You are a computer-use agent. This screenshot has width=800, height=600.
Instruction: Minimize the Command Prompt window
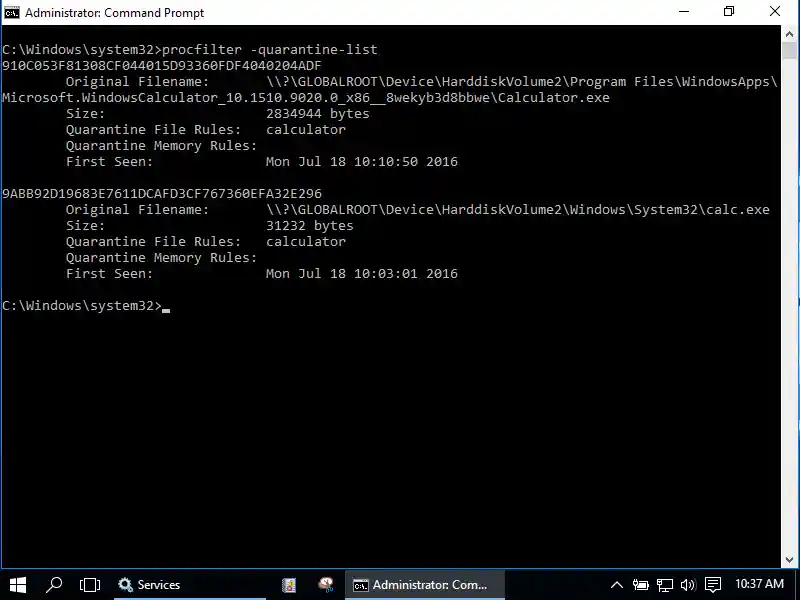coord(684,12)
